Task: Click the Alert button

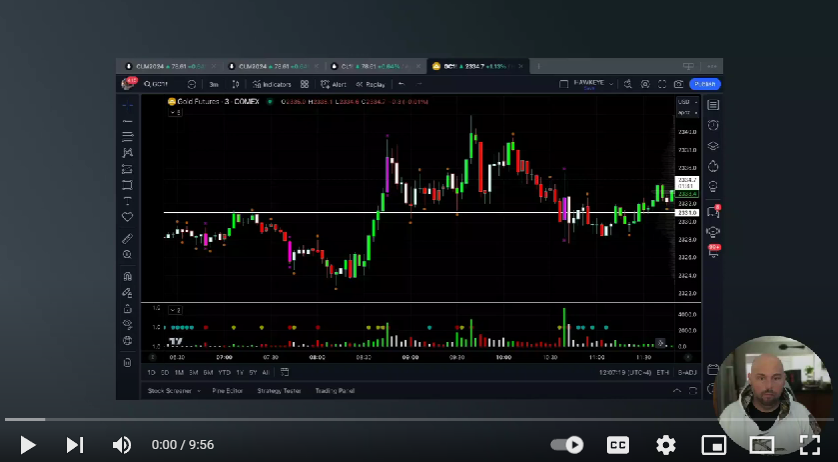Action: (334, 85)
